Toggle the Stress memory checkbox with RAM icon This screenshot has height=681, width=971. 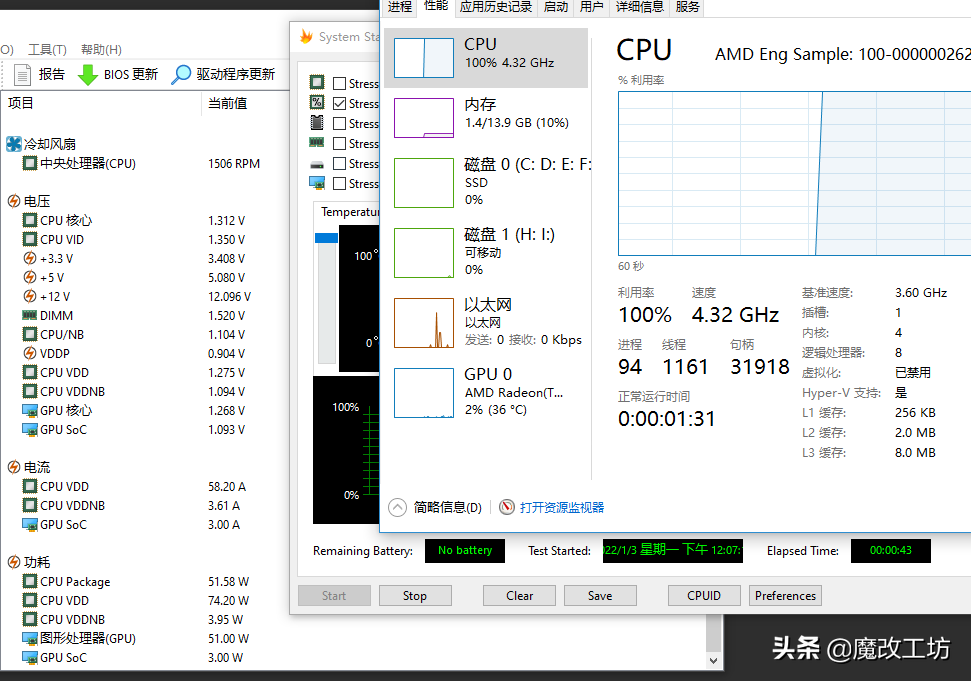point(339,144)
